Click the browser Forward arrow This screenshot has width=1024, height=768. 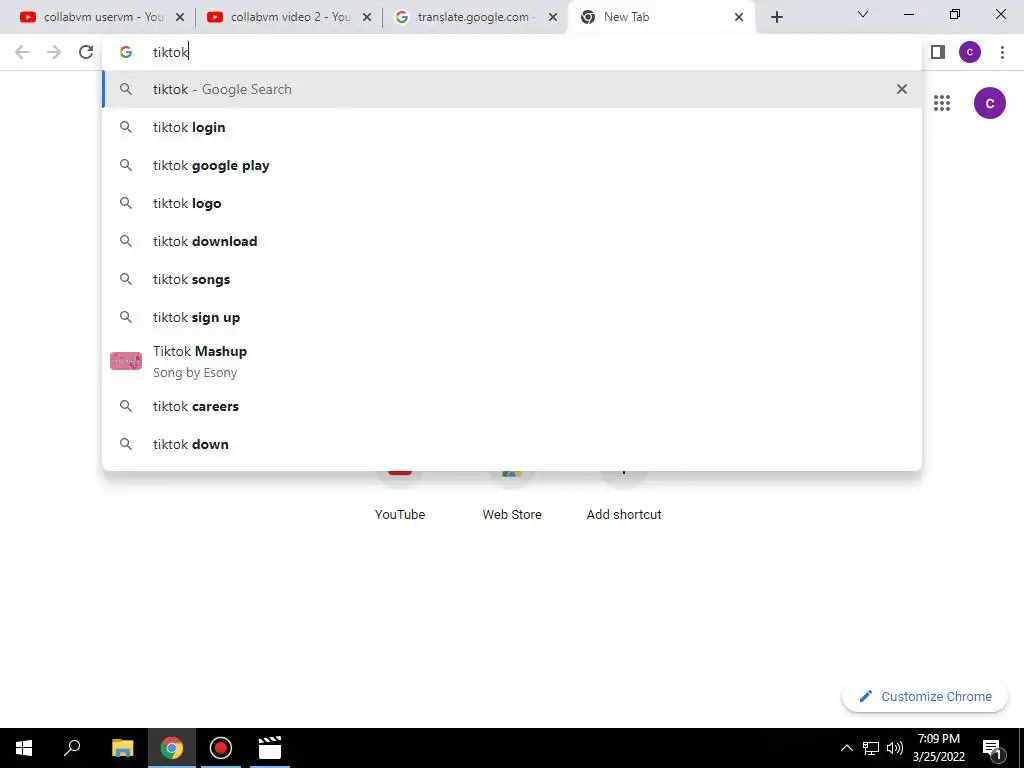pyautogui.click(x=54, y=52)
